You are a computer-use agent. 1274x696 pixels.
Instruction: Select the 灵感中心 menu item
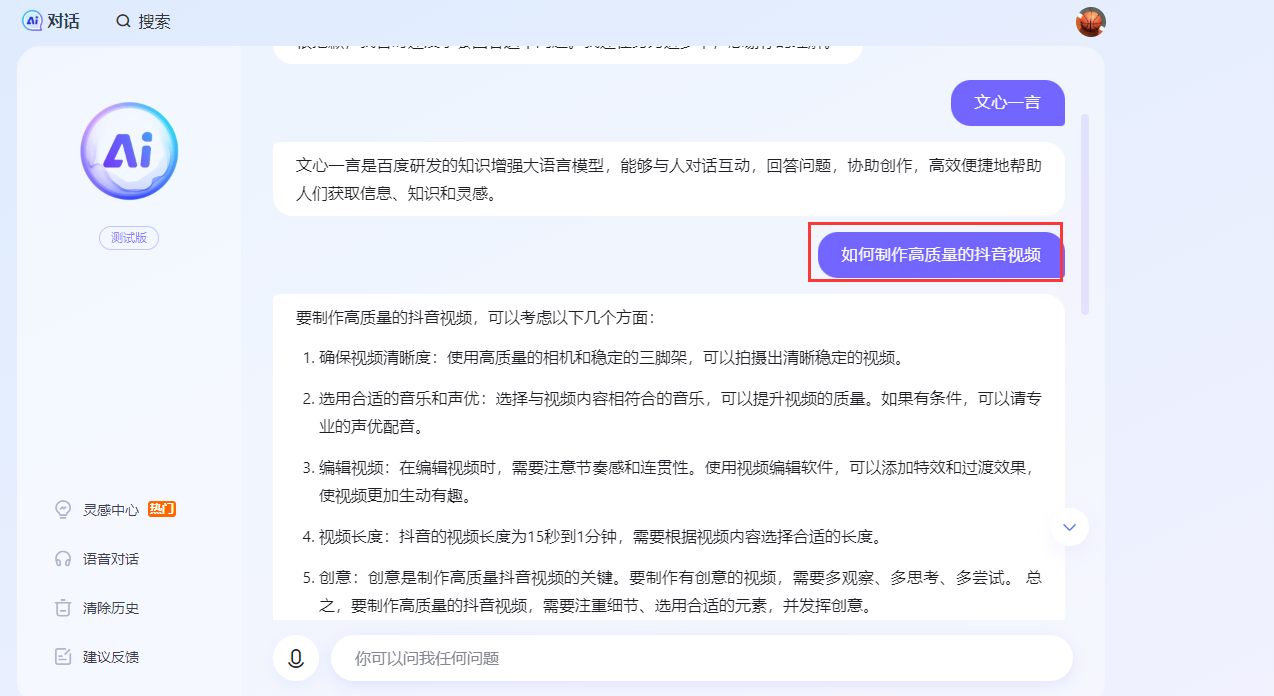coord(111,510)
